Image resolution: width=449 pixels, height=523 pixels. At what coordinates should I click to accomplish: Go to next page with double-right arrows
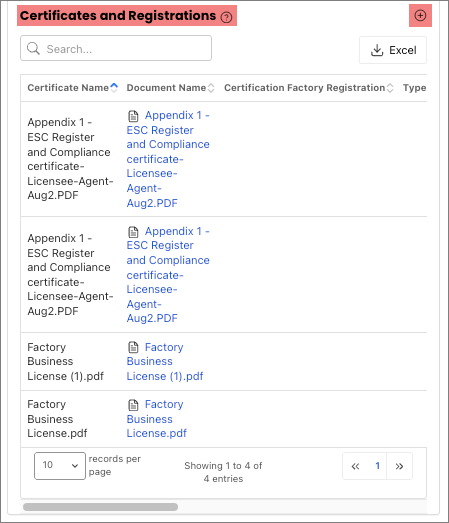point(399,466)
